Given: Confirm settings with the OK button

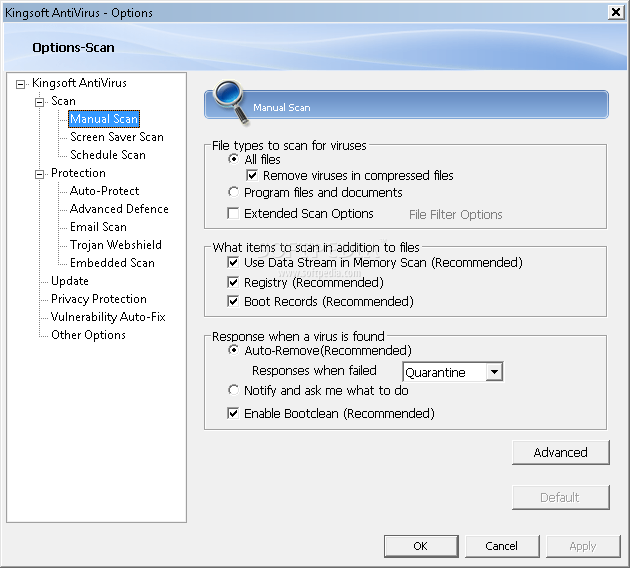Looking at the screenshot, I should point(421,546).
